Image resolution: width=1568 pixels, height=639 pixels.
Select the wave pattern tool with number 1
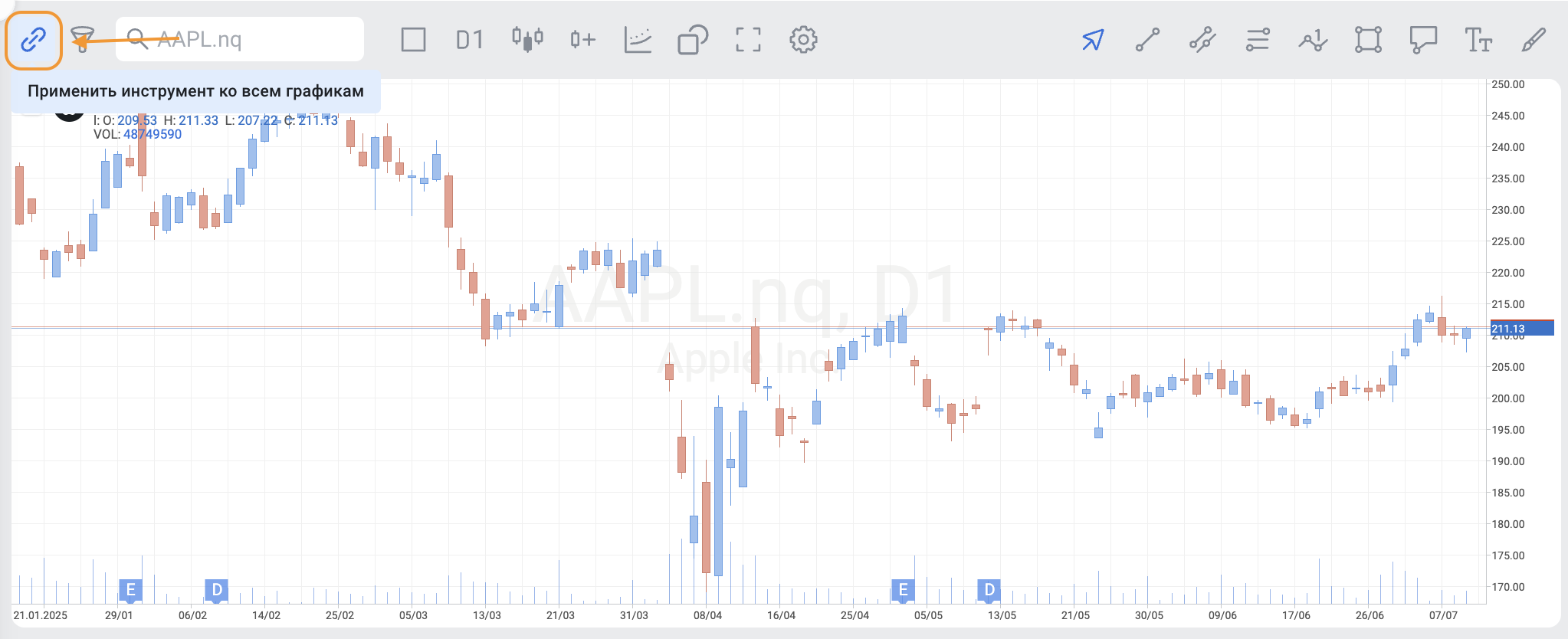coord(1313,39)
